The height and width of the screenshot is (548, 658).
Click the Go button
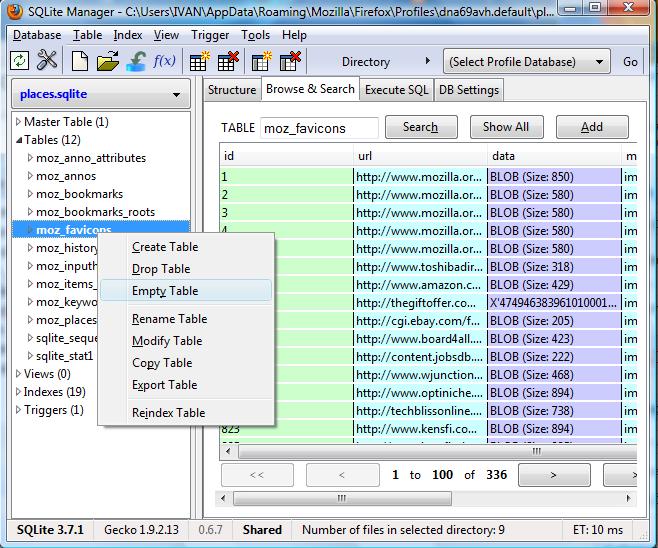pyautogui.click(x=630, y=62)
